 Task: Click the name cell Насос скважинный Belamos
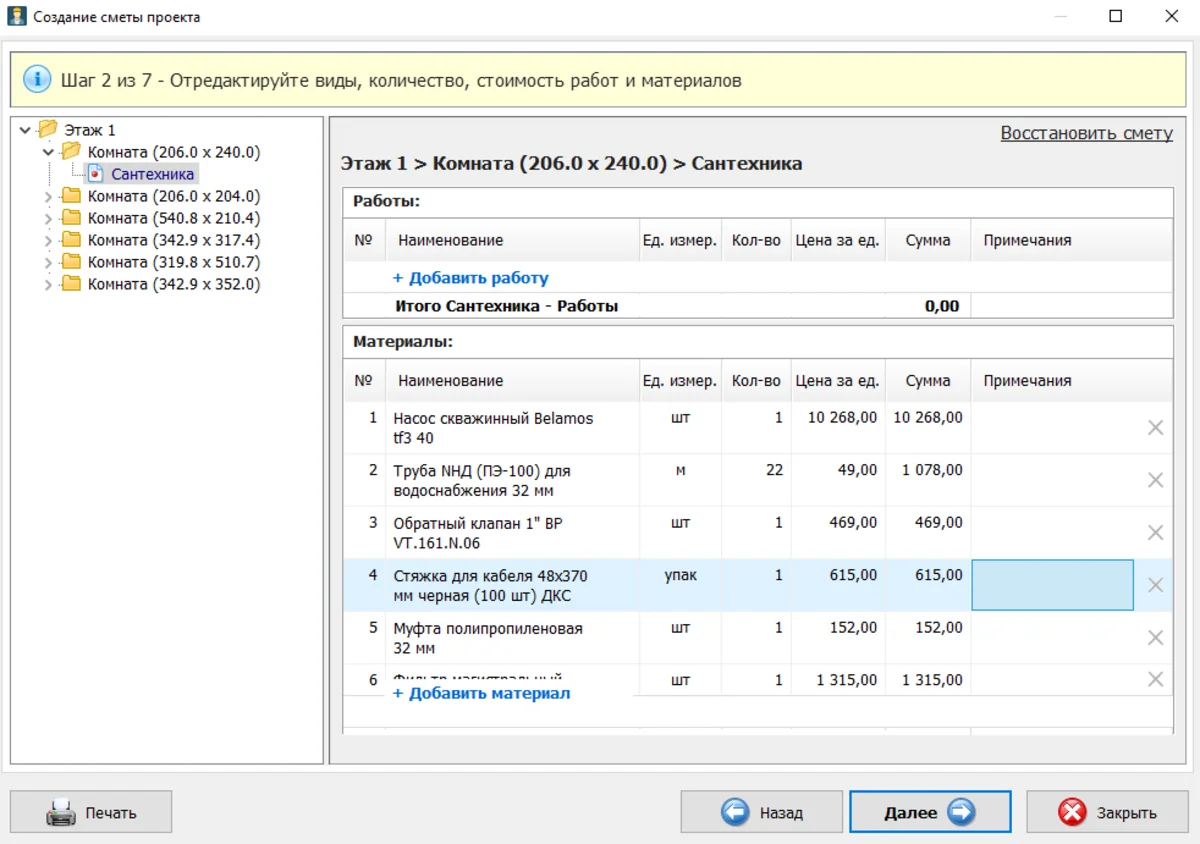pyautogui.click(x=513, y=428)
